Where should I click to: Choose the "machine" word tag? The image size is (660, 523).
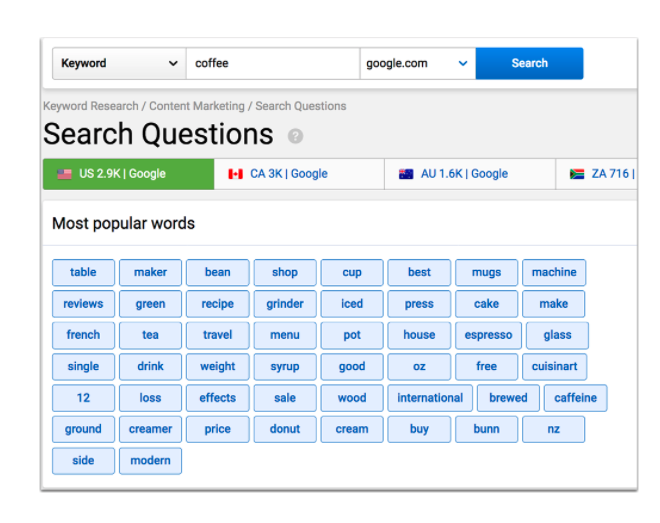(554, 272)
